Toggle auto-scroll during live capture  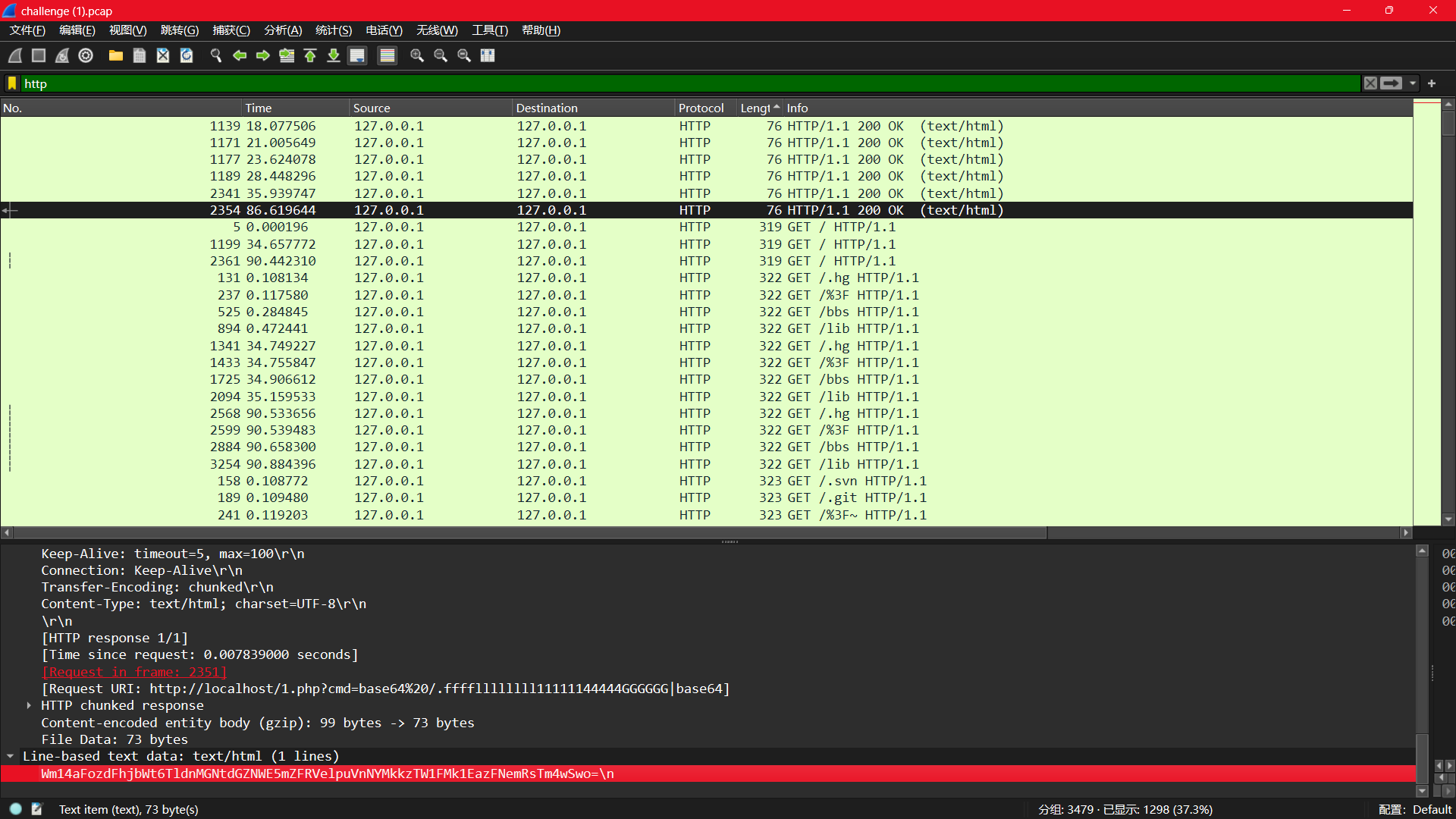[357, 55]
